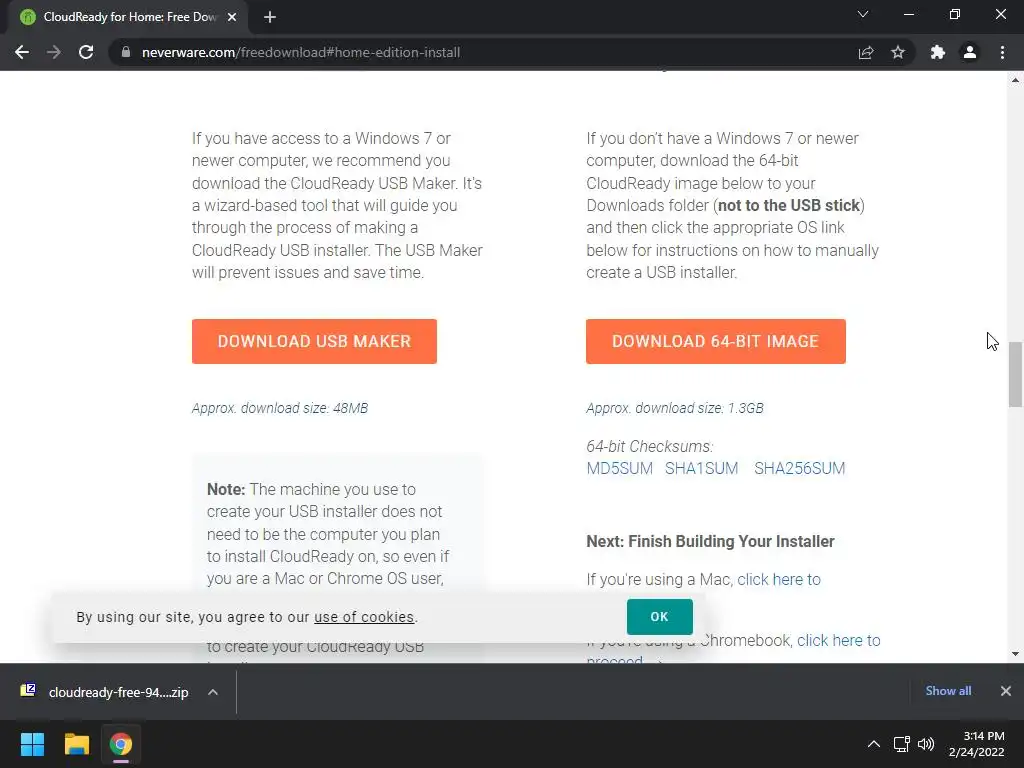The height and width of the screenshot is (768, 1024).
Task: Click the '64-bit Checksums:' label
Action: coord(650,447)
